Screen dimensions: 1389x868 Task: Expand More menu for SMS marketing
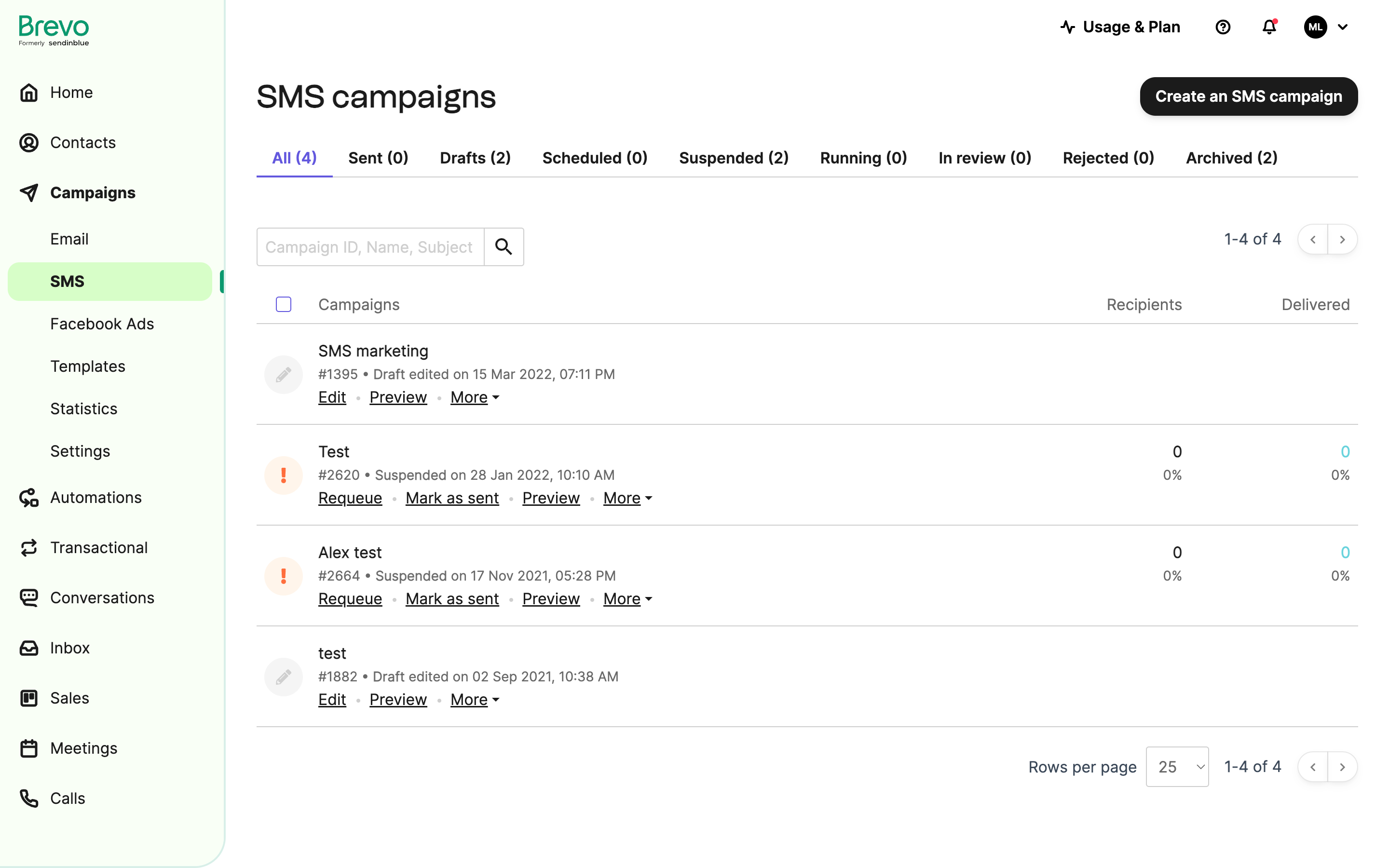[474, 397]
